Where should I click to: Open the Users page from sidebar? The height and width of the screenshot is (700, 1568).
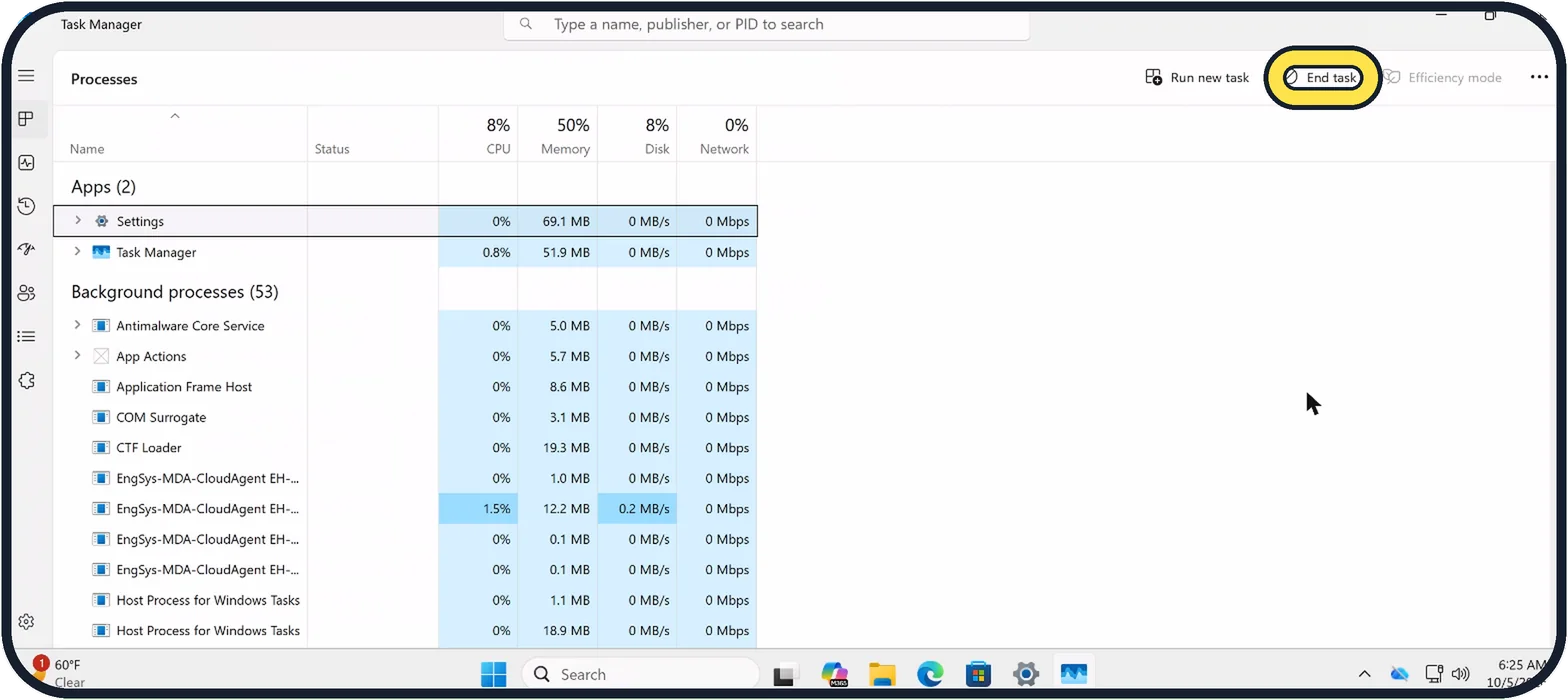tap(26, 293)
